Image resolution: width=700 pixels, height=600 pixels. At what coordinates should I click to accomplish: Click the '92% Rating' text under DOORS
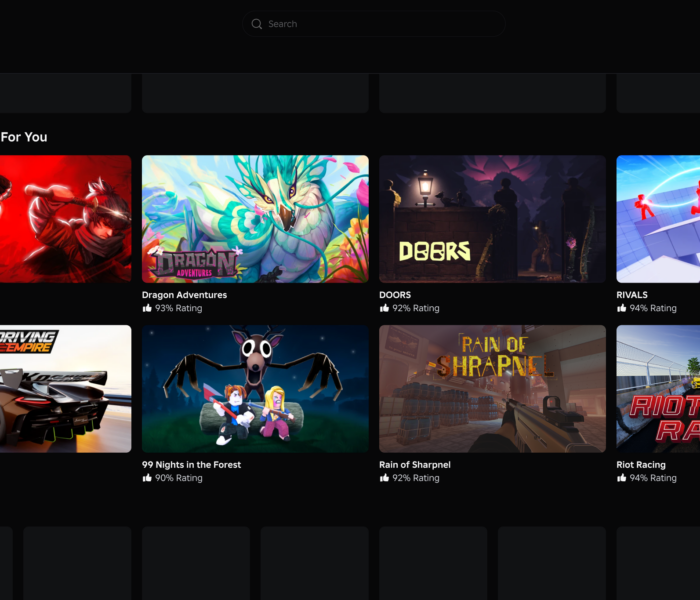click(416, 308)
